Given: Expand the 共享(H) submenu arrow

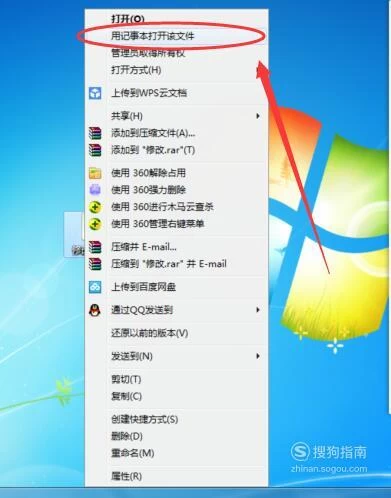Looking at the screenshot, I should click(x=258, y=116).
